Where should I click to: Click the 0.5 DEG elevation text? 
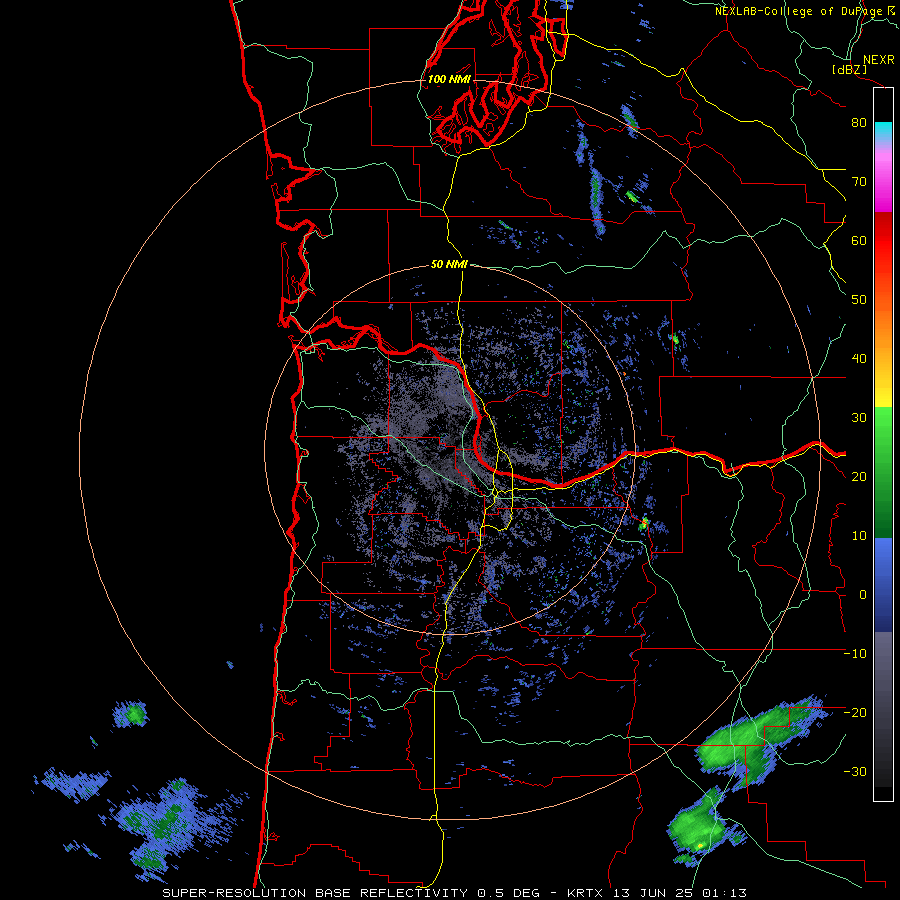coord(509,893)
